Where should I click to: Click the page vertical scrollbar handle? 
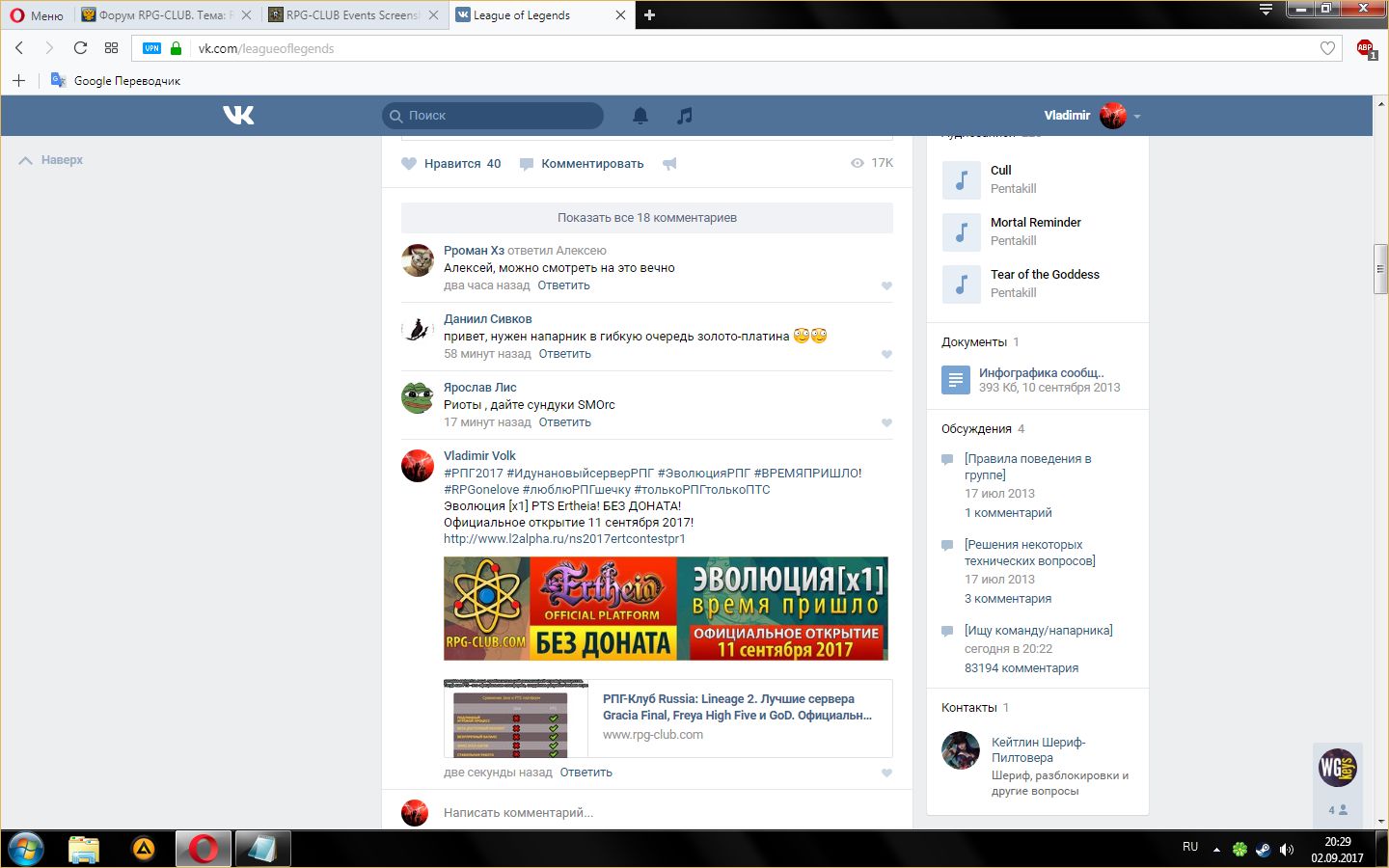(x=1380, y=270)
